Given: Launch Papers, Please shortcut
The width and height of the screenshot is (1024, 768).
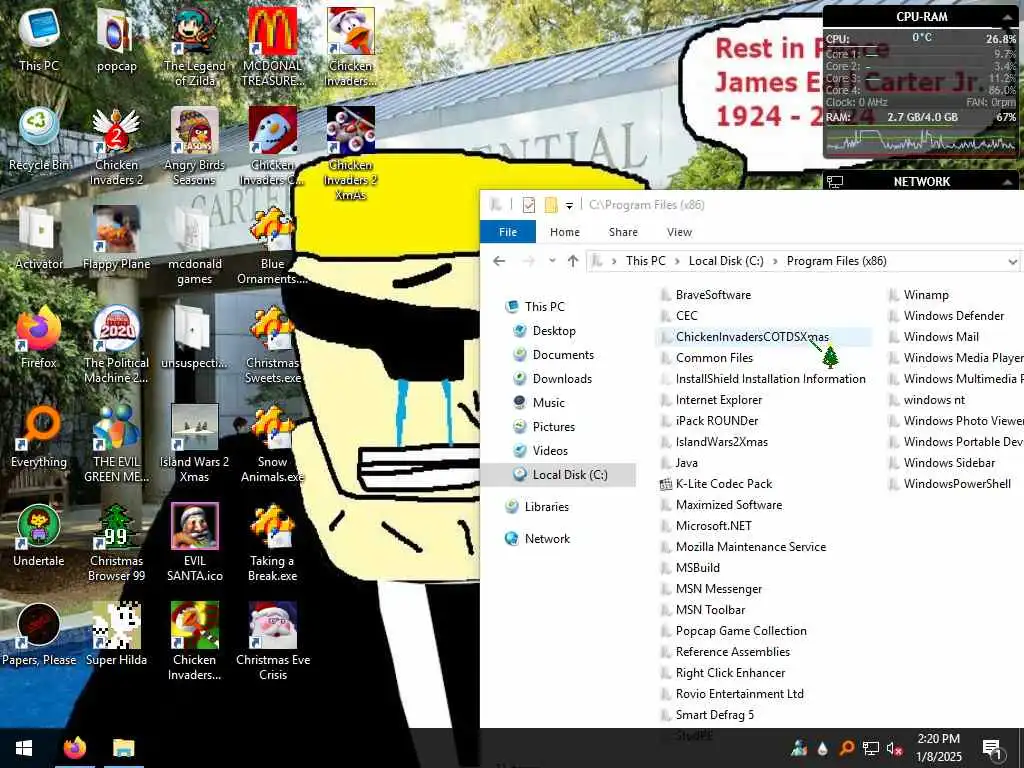Looking at the screenshot, I should (39, 635).
